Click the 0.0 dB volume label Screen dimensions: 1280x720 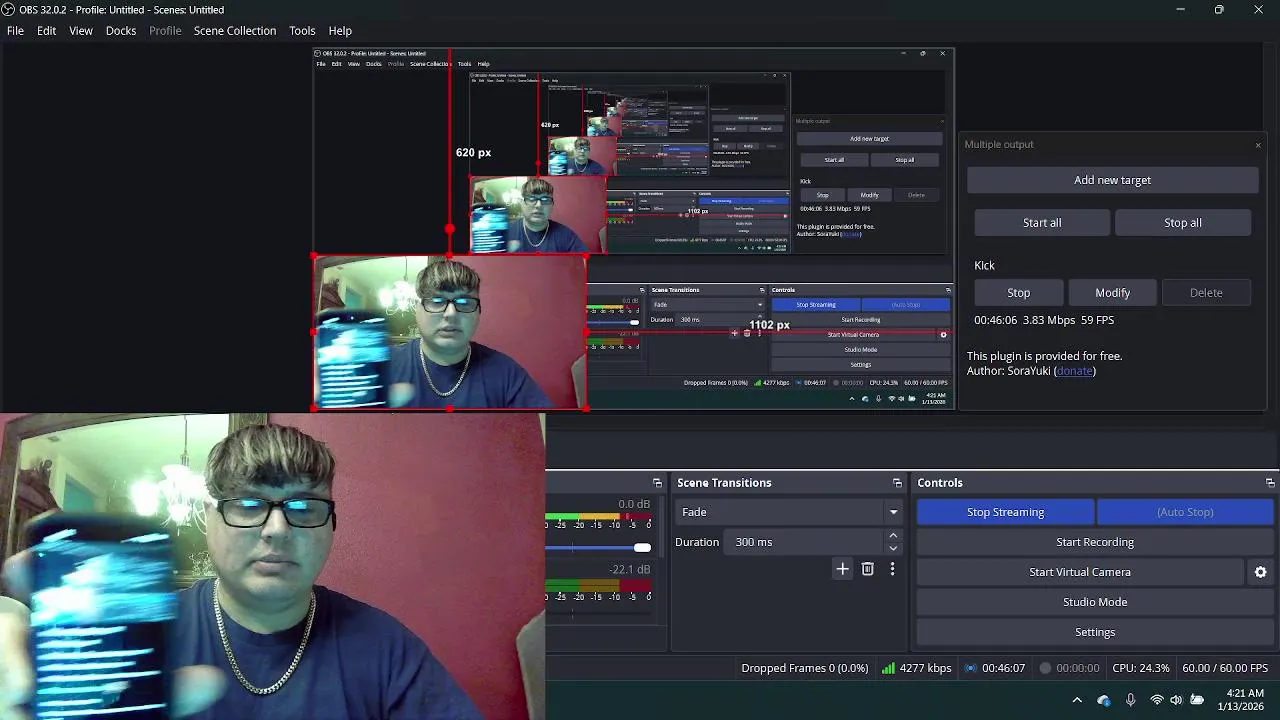tap(634, 505)
